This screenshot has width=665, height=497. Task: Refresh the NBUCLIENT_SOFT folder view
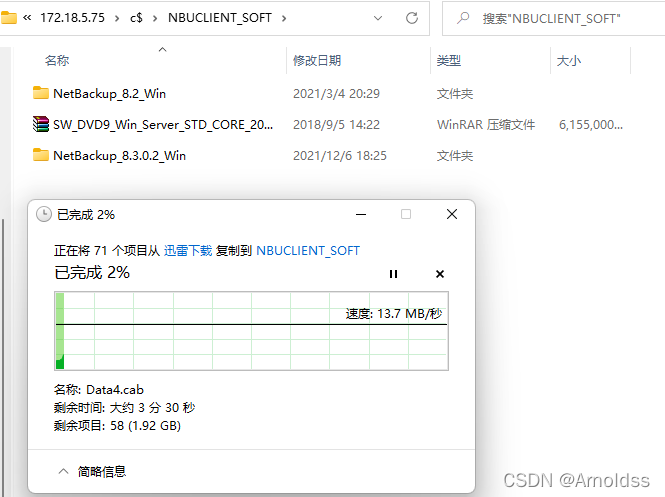click(x=412, y=18)
